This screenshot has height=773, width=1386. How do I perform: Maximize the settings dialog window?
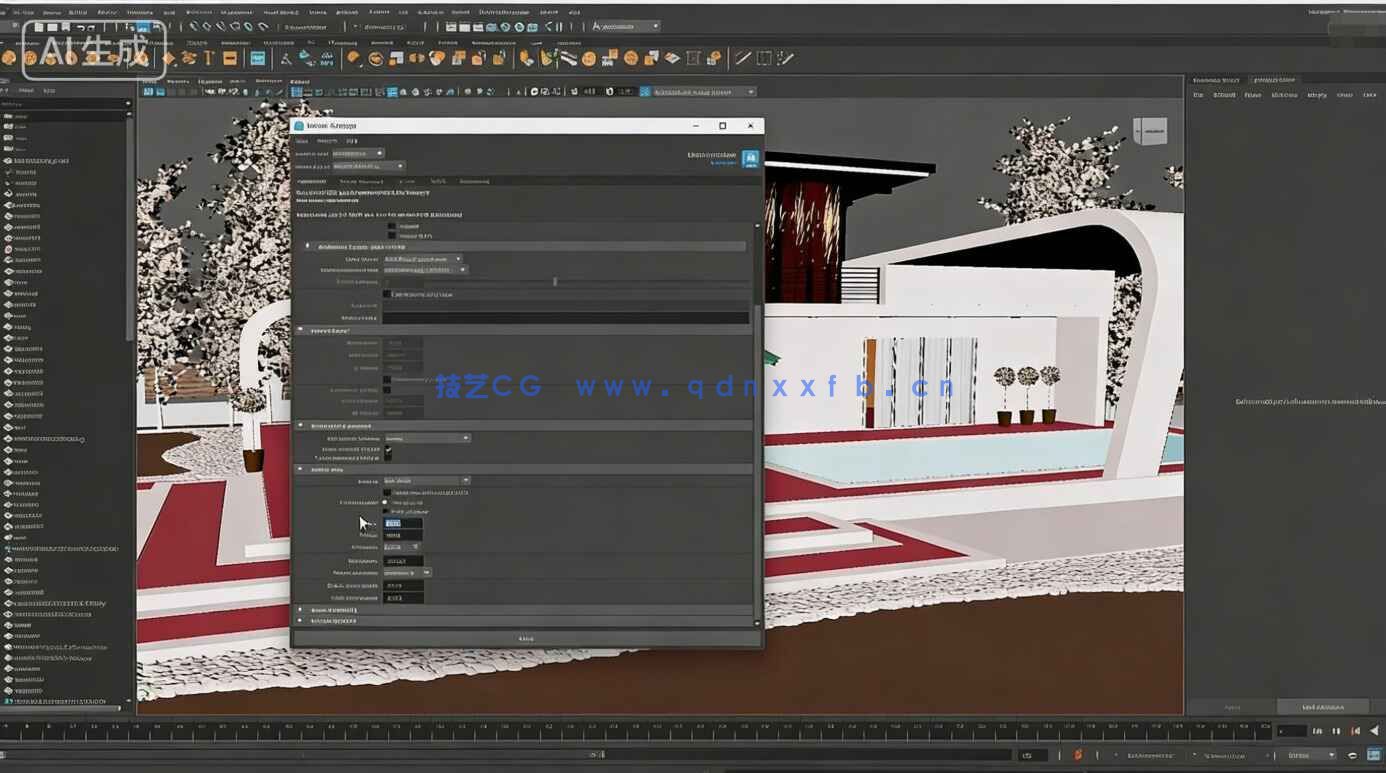coord(722,126)
